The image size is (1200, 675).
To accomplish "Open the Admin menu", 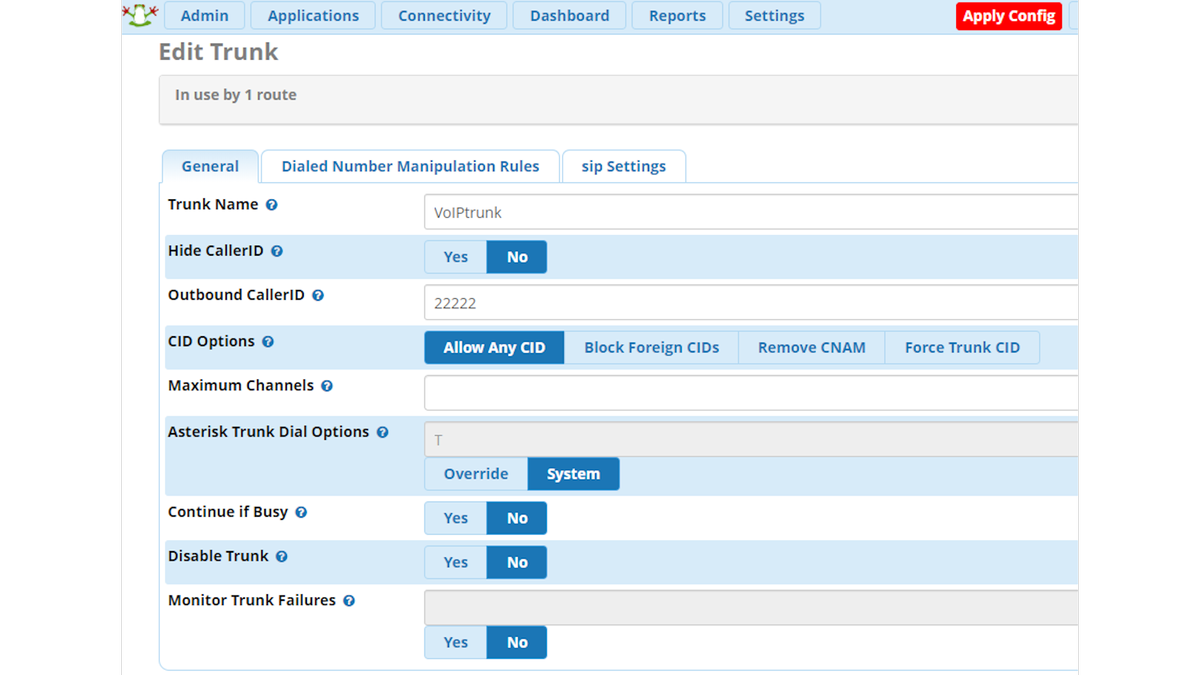I will click(205, 15).
